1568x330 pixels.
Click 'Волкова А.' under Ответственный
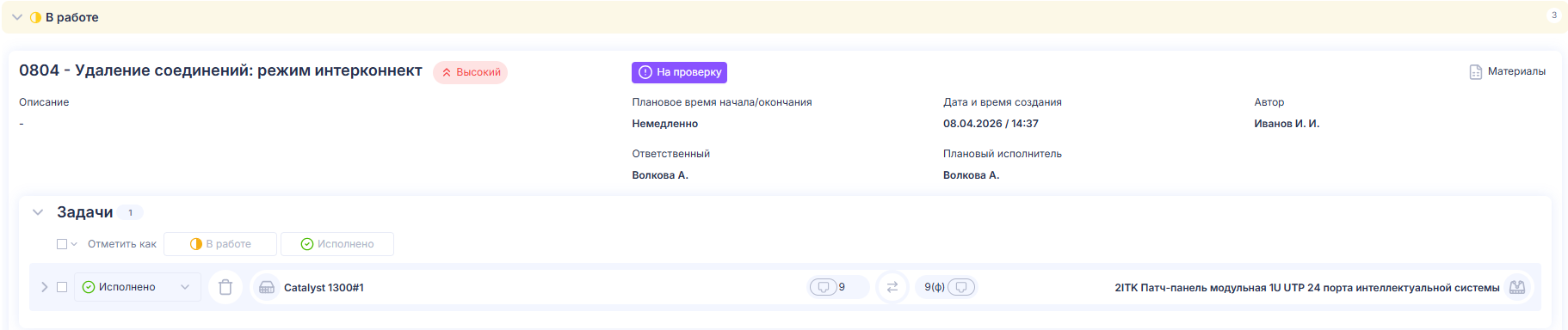pos(660,175)
